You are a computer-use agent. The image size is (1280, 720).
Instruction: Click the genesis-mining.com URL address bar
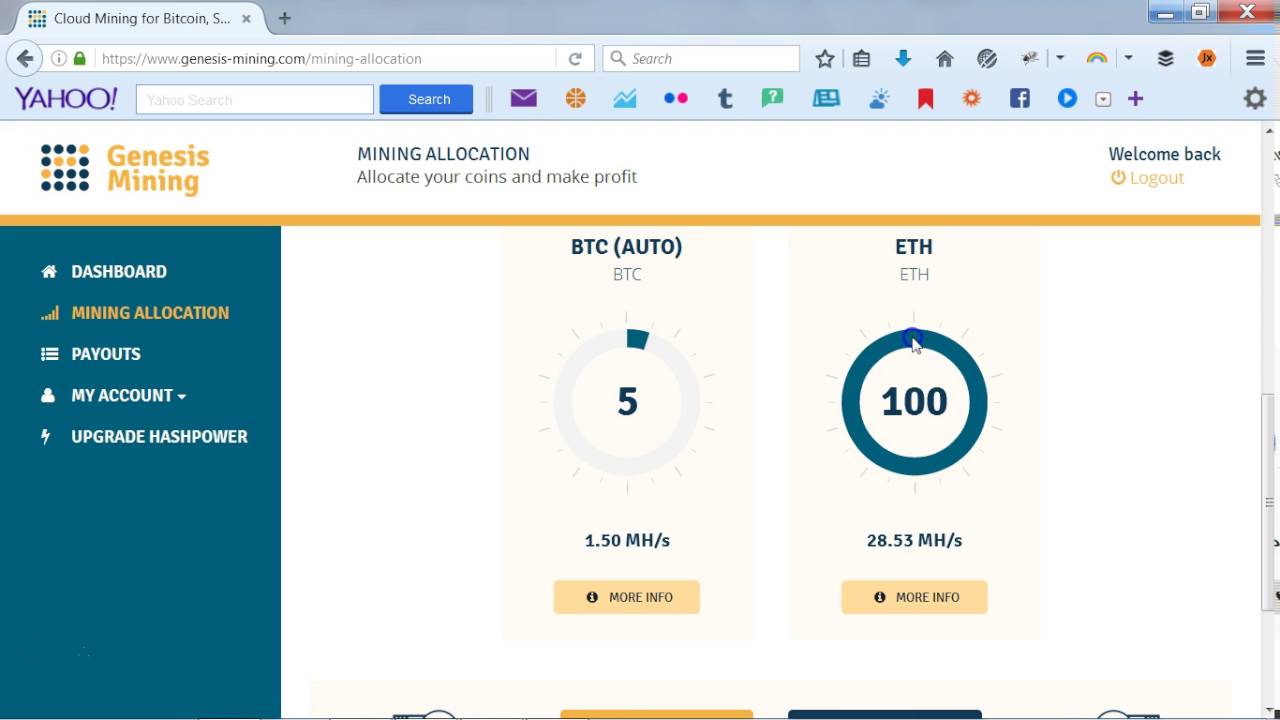pos(326,59)
